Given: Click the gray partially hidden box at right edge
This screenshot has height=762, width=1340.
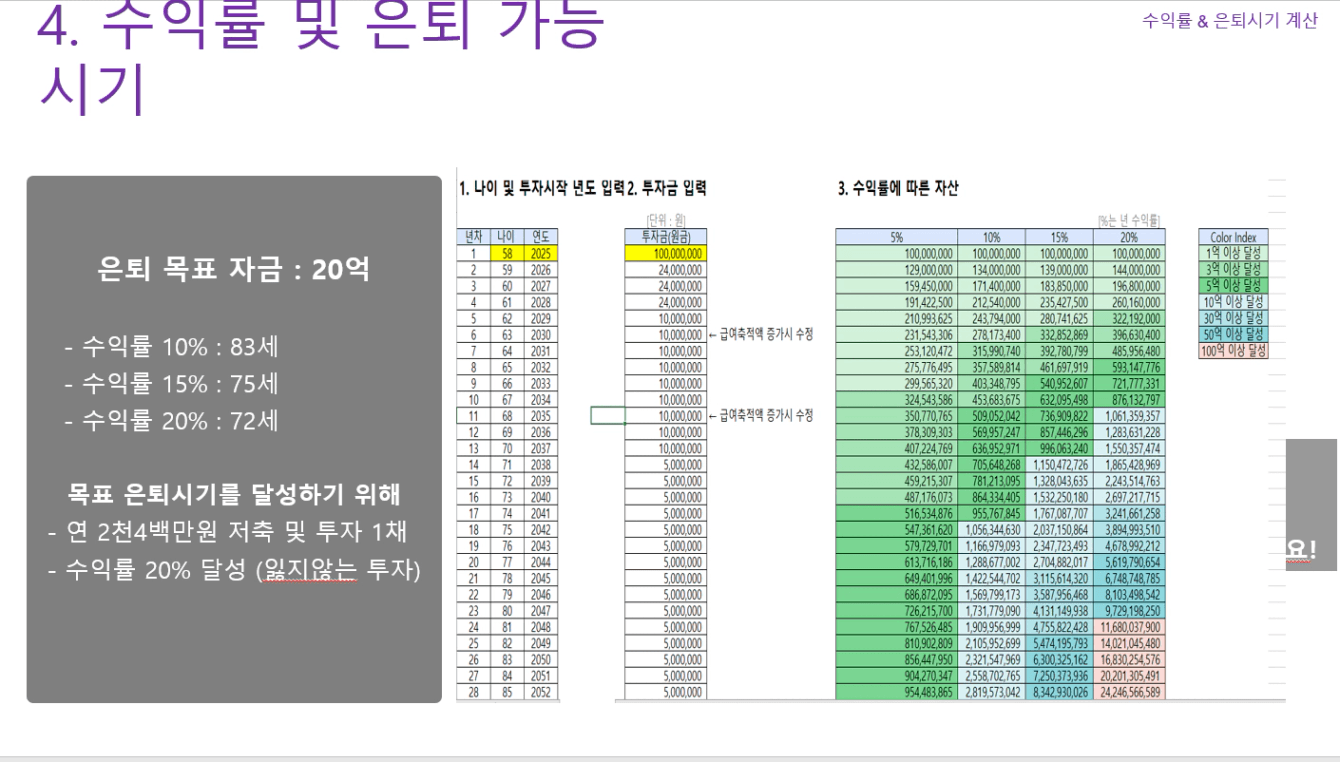Looking at the screenshot, I should tap(1310, 504).
